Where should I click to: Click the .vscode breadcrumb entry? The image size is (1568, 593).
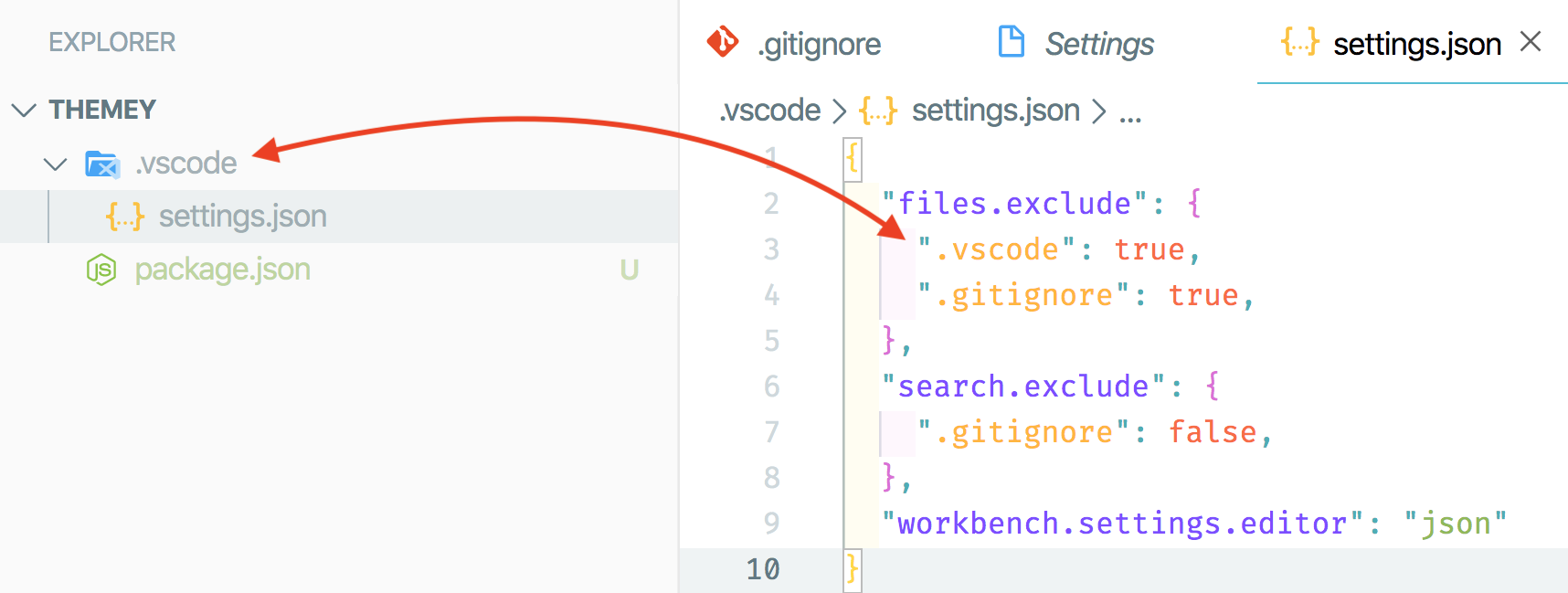[x=769, y=110]
